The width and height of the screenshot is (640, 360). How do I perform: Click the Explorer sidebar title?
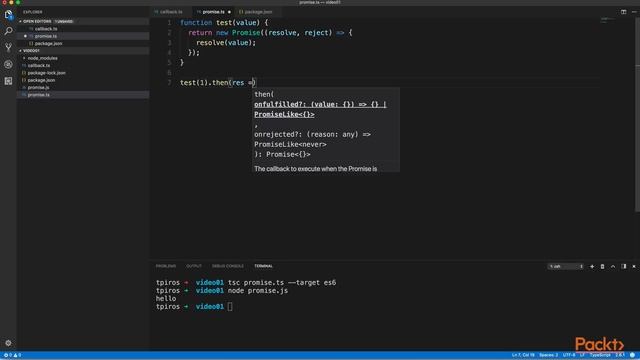[x=33, y=12]
